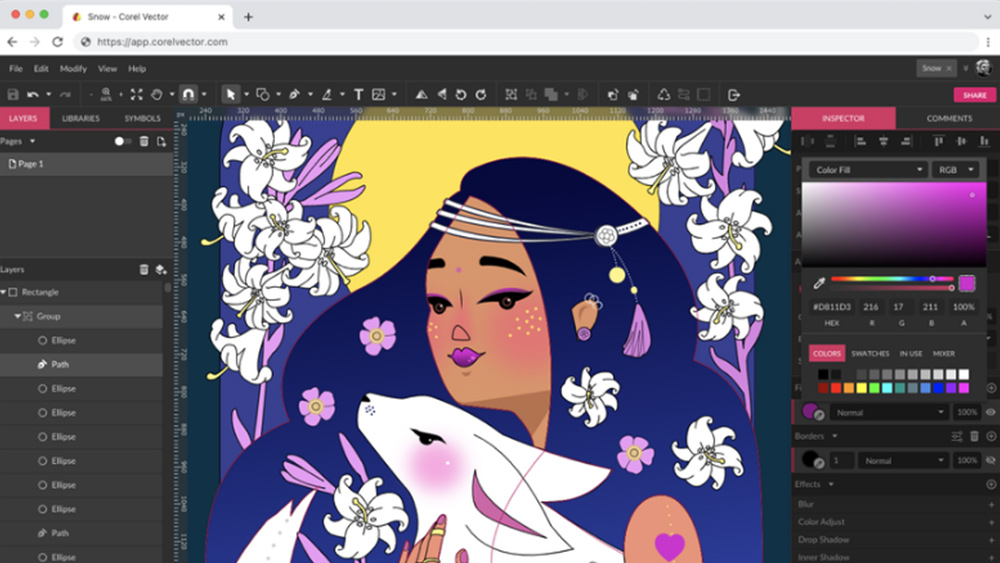Click the browser address bar
This screenshot has width=1000, height=563.
click(x=526, y=41)
